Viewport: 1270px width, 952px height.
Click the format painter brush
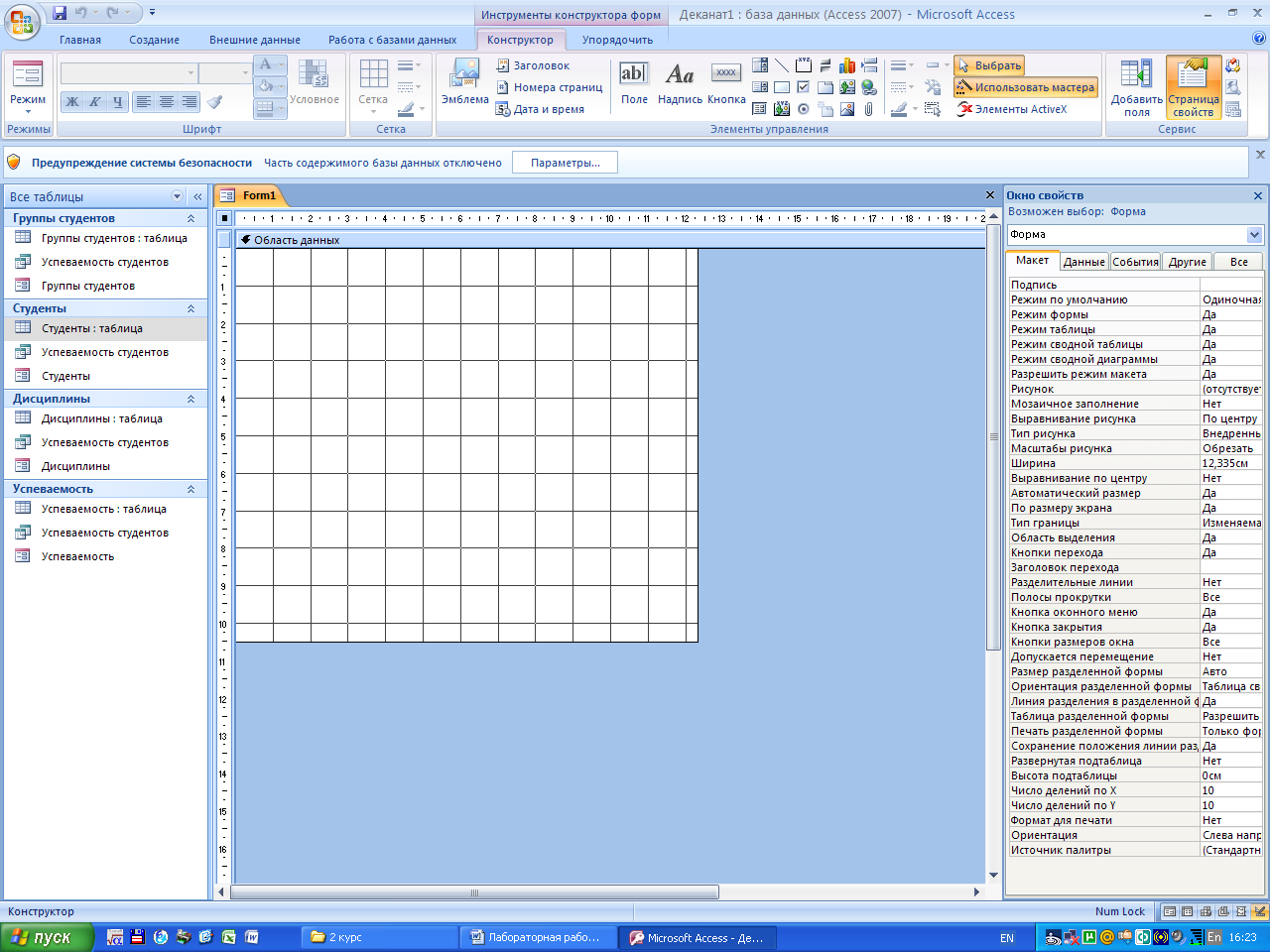point(215,101)
